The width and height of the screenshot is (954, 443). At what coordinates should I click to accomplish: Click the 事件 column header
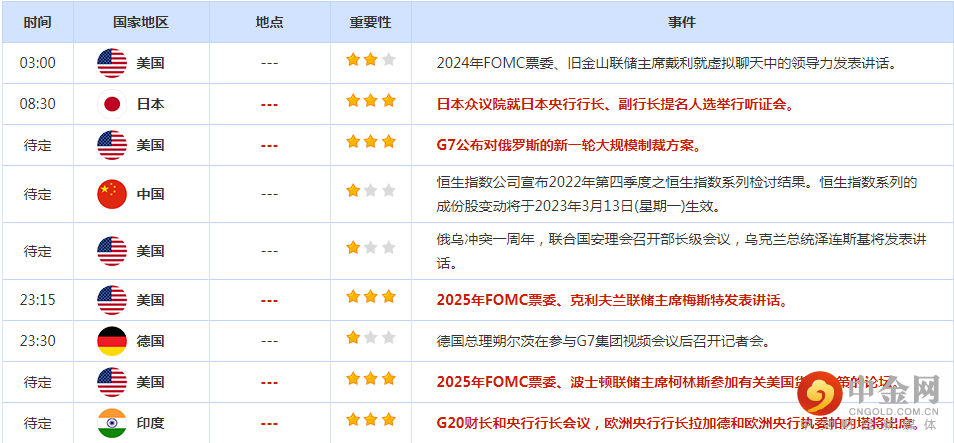682,22
